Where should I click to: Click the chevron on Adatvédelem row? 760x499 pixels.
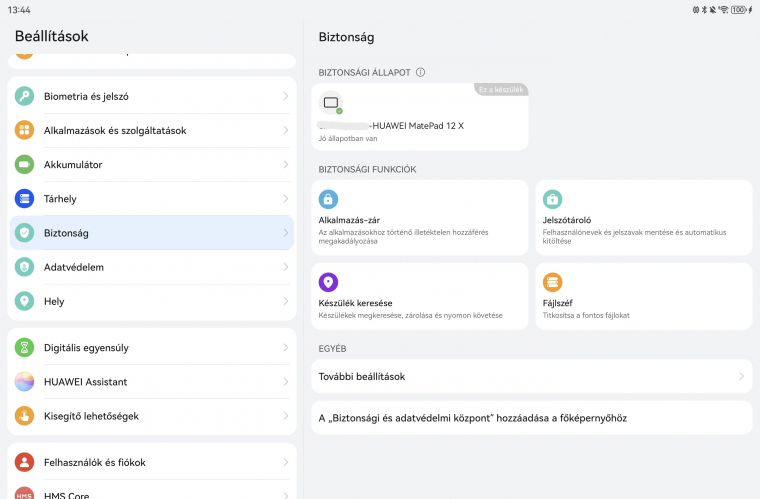(285, 268)
